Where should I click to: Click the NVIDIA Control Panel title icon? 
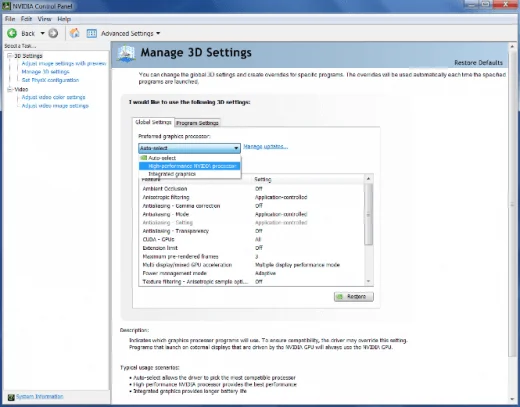6,6
